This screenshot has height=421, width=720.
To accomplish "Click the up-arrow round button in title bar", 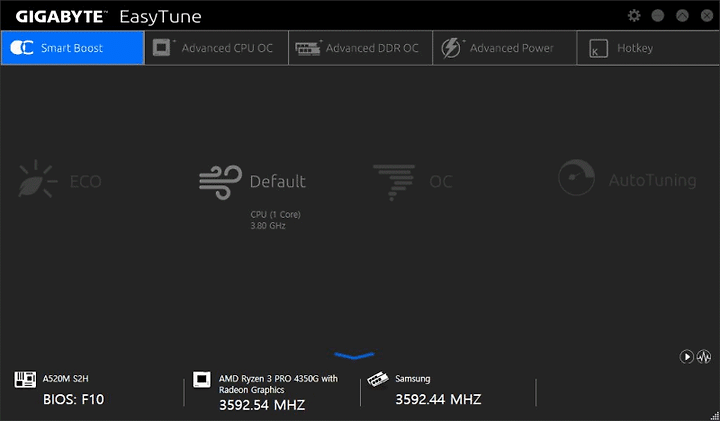I will (682, 16).
